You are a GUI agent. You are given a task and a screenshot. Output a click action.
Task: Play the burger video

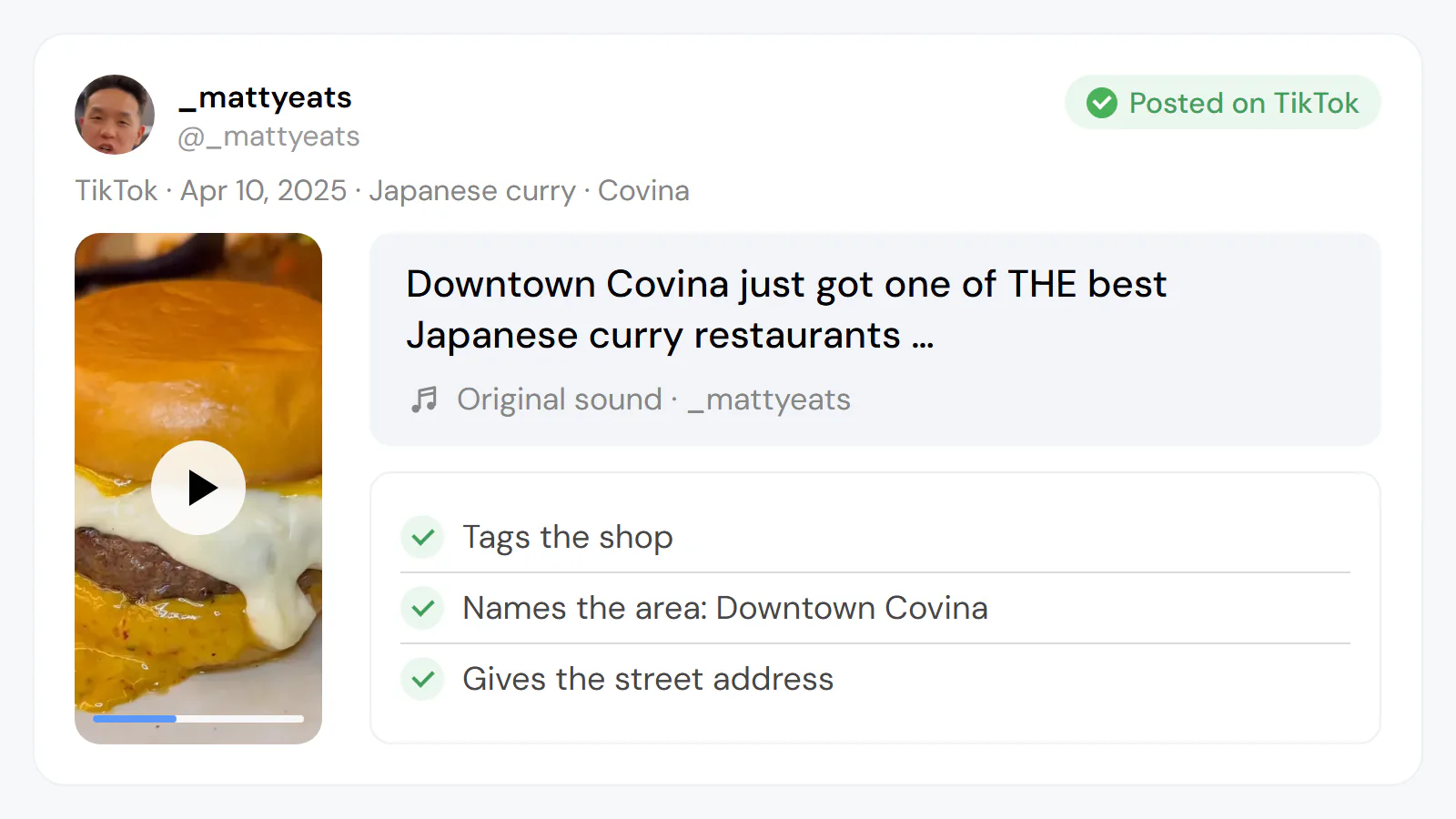point(198,488)
